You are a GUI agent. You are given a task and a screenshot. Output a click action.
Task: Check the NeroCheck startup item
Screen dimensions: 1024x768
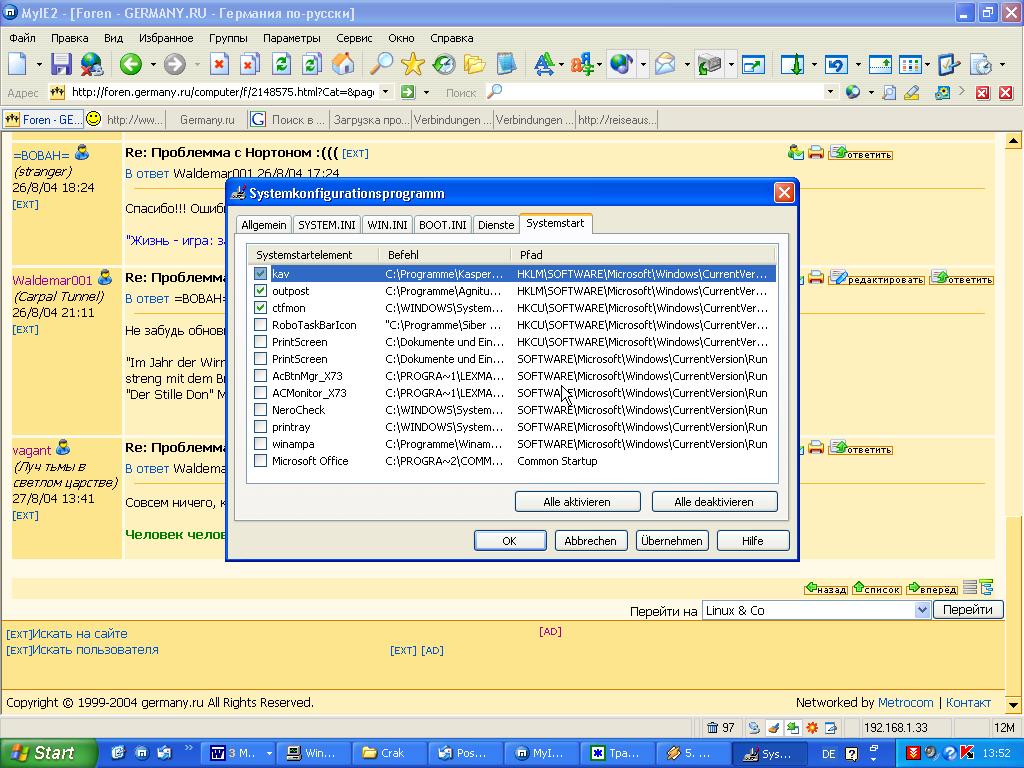coord(261,409)
